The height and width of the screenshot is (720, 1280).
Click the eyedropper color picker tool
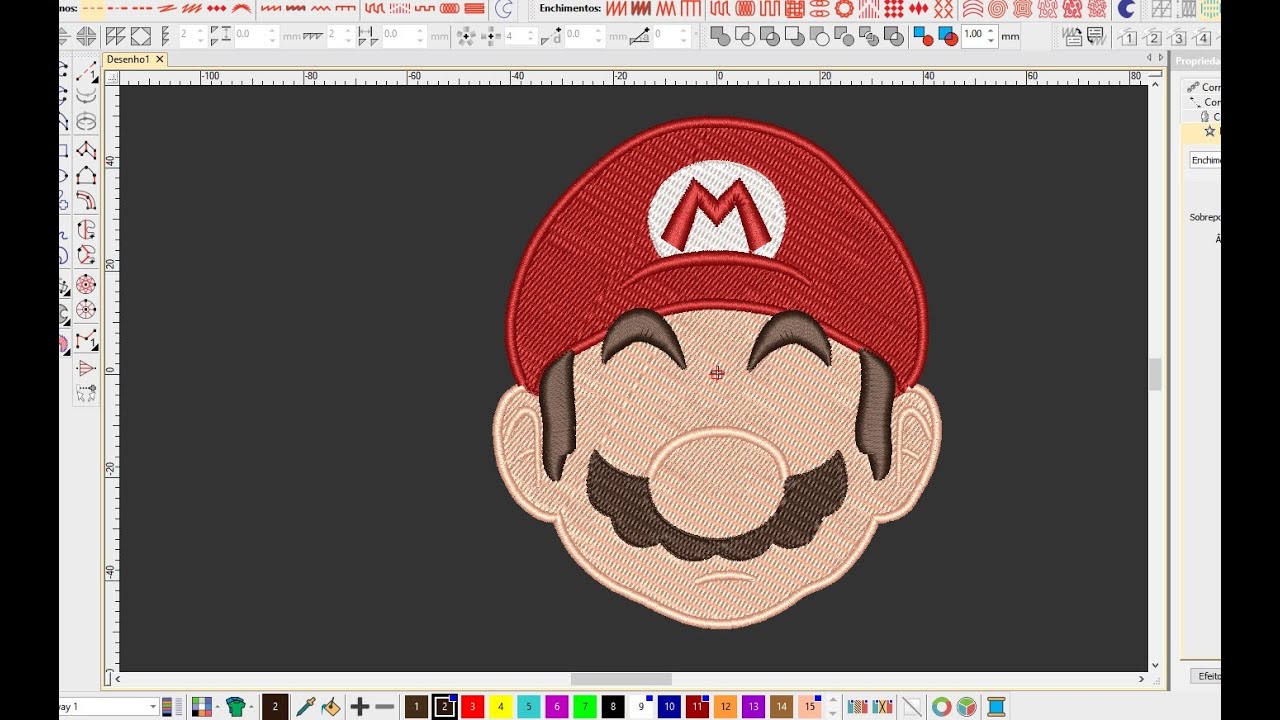point(306,707)
